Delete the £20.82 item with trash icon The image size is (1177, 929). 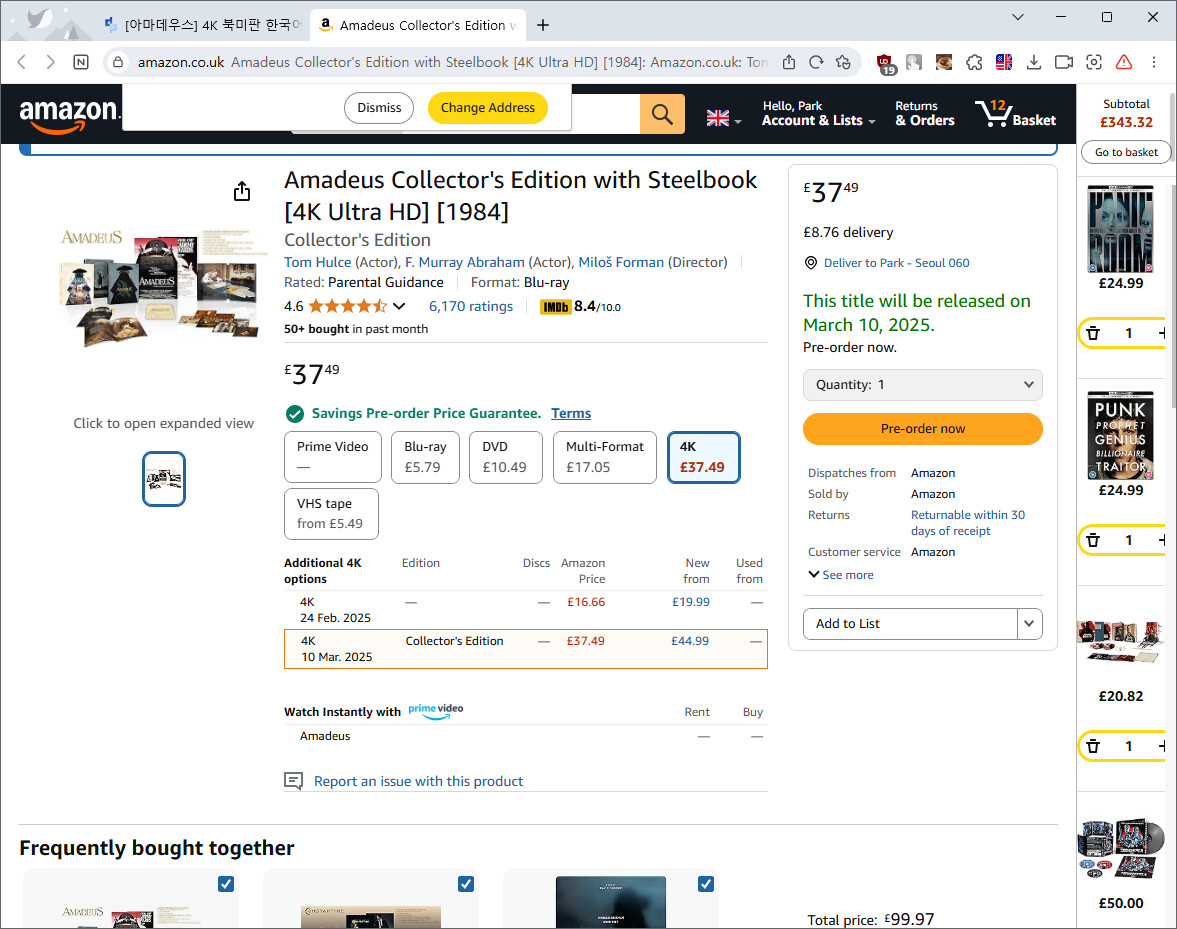tap(1093, 746)
